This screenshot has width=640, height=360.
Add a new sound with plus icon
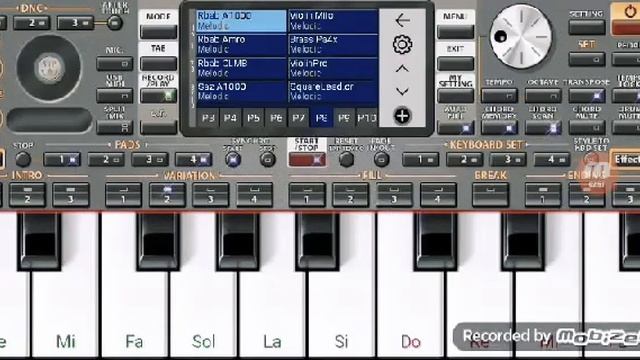click(x=402, y=116)
